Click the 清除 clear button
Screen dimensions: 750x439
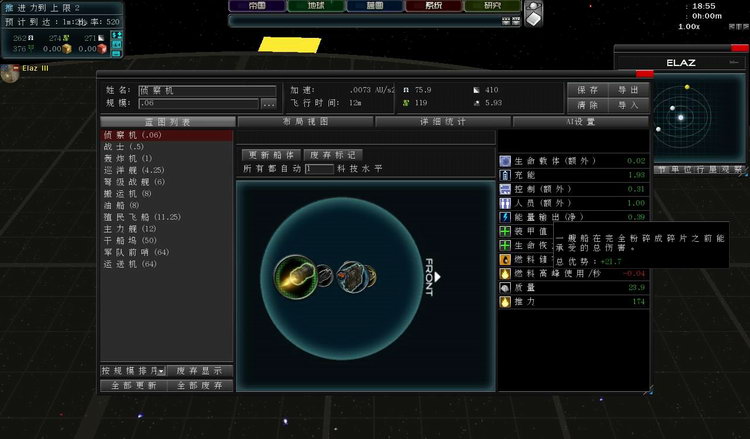[587, 105]
